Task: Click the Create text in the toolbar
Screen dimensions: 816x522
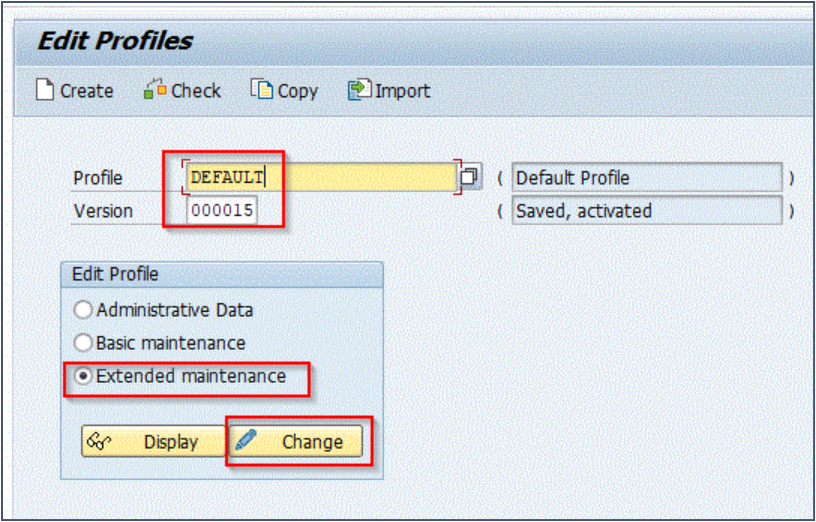Action: (x=87, y=91)
